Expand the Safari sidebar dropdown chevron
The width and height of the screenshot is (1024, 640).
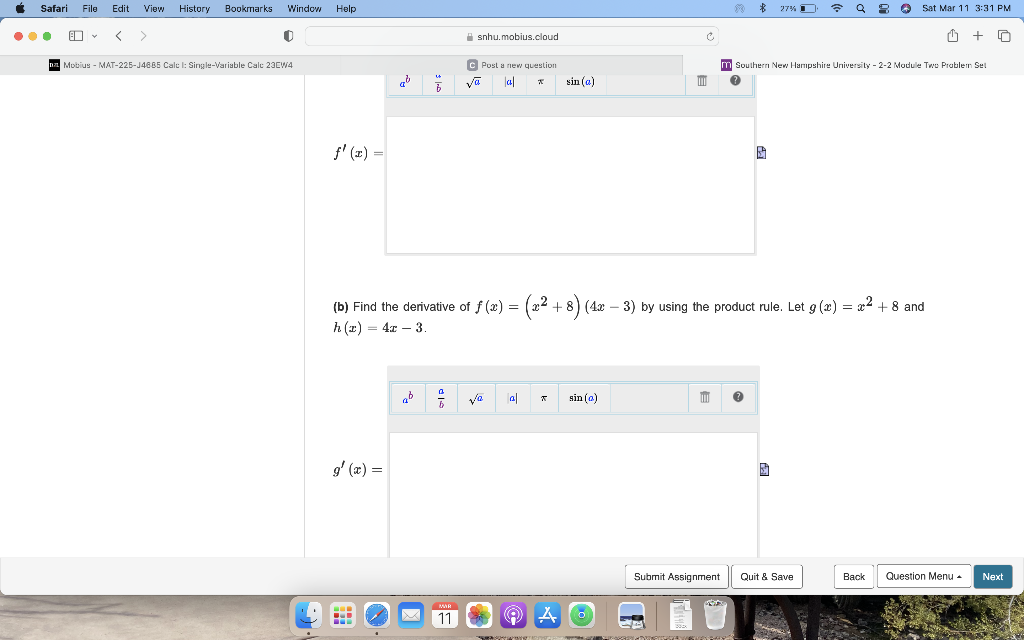coord(94,34)
